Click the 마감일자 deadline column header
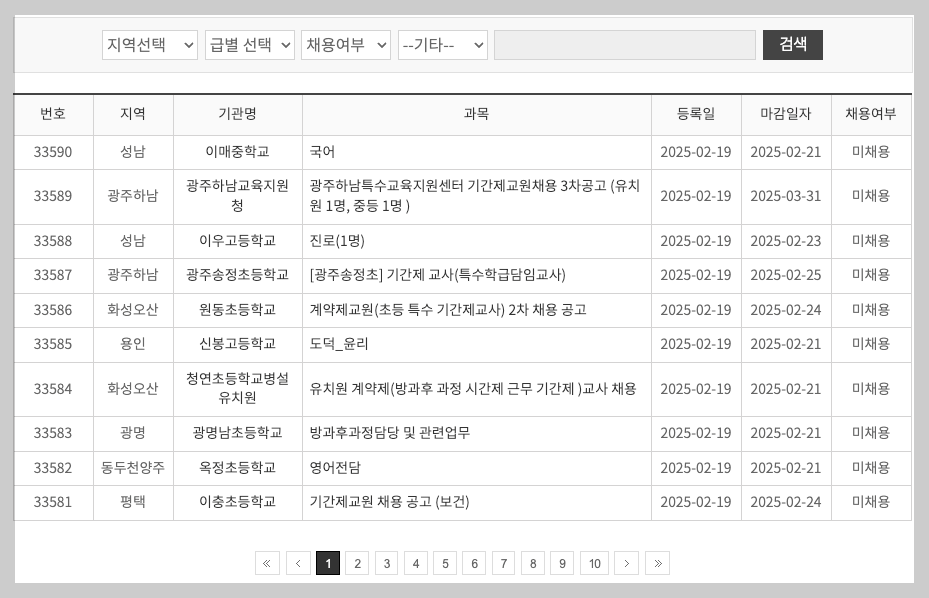Screen dimensions: 929x598 (785, 114)
